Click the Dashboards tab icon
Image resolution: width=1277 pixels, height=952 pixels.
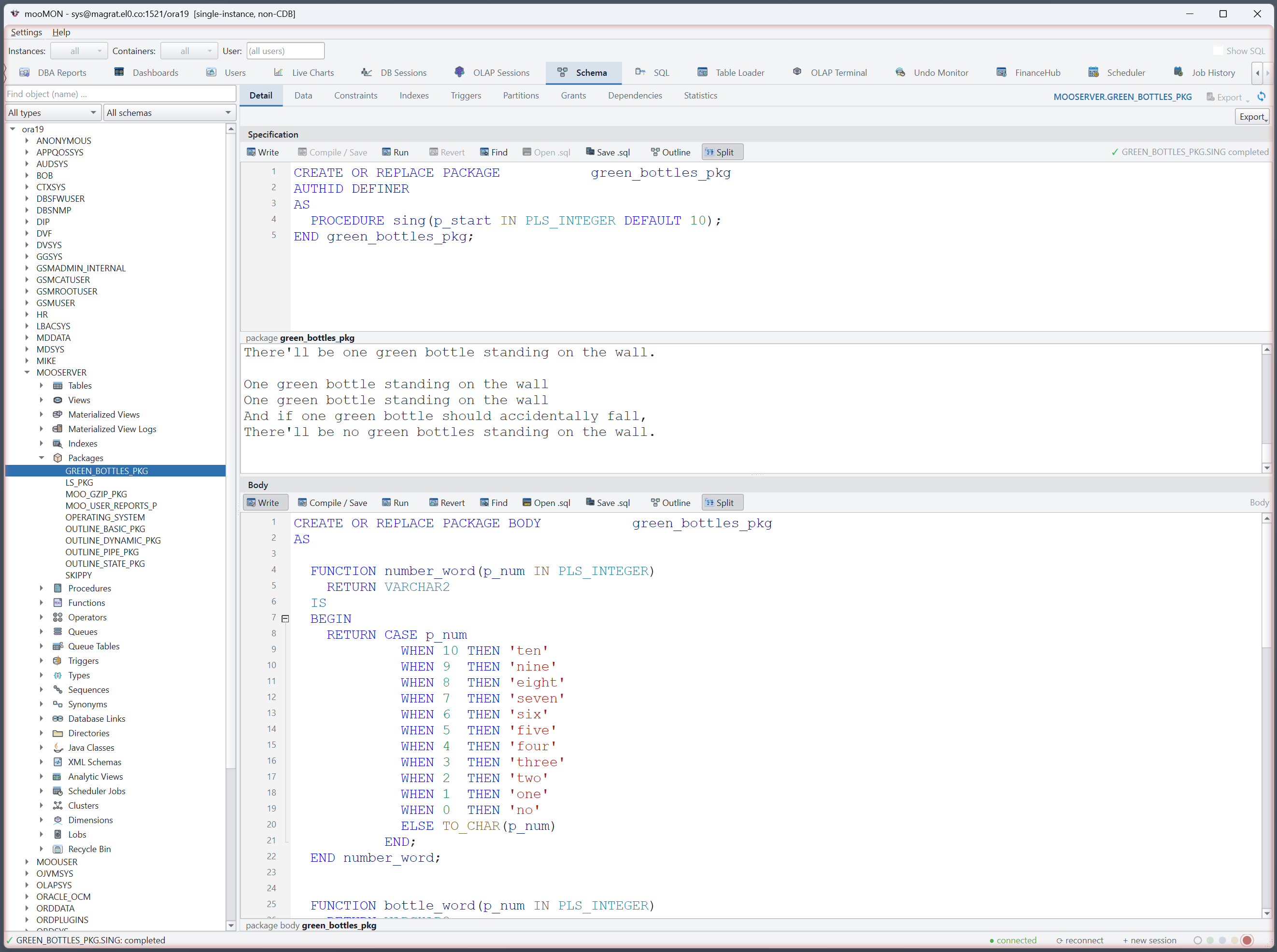click(119, 72)
